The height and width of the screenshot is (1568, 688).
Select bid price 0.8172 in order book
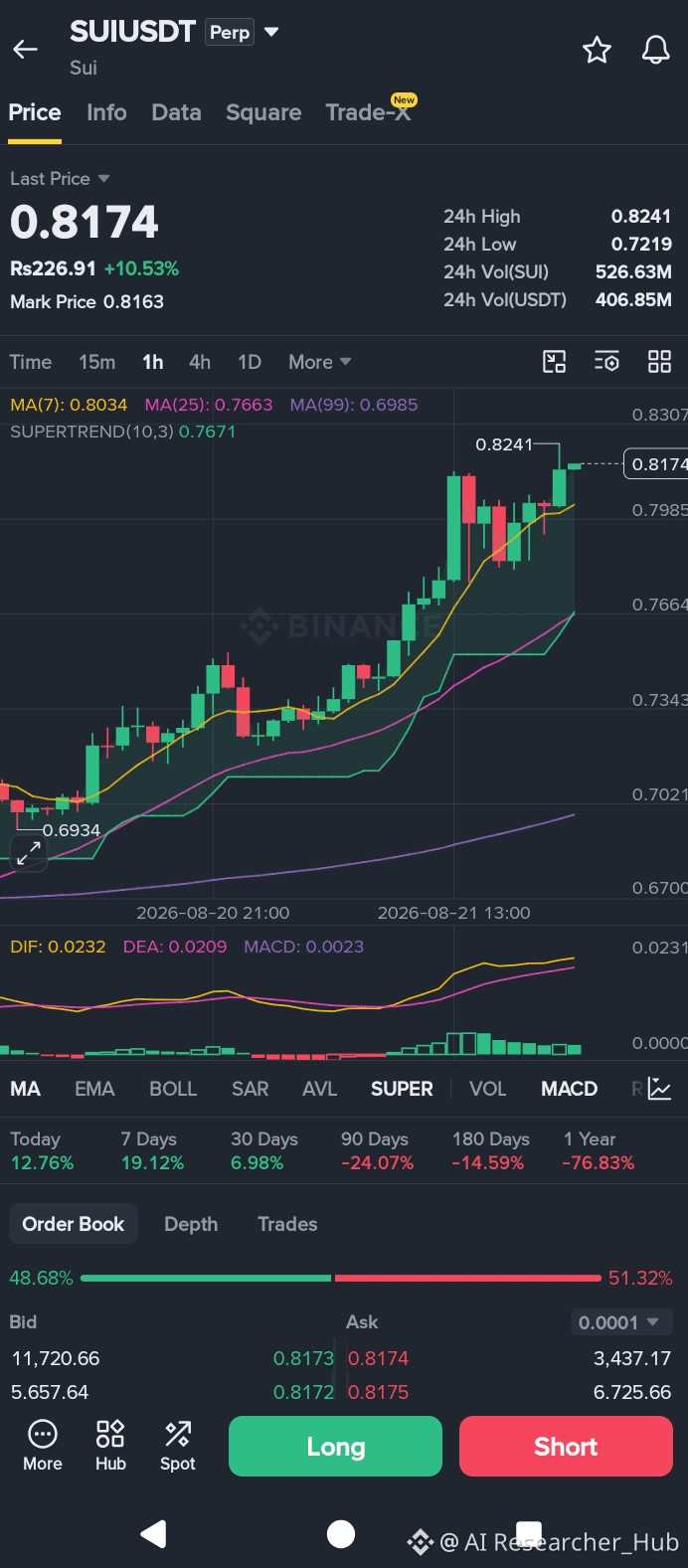click(x=303, y=1392)
